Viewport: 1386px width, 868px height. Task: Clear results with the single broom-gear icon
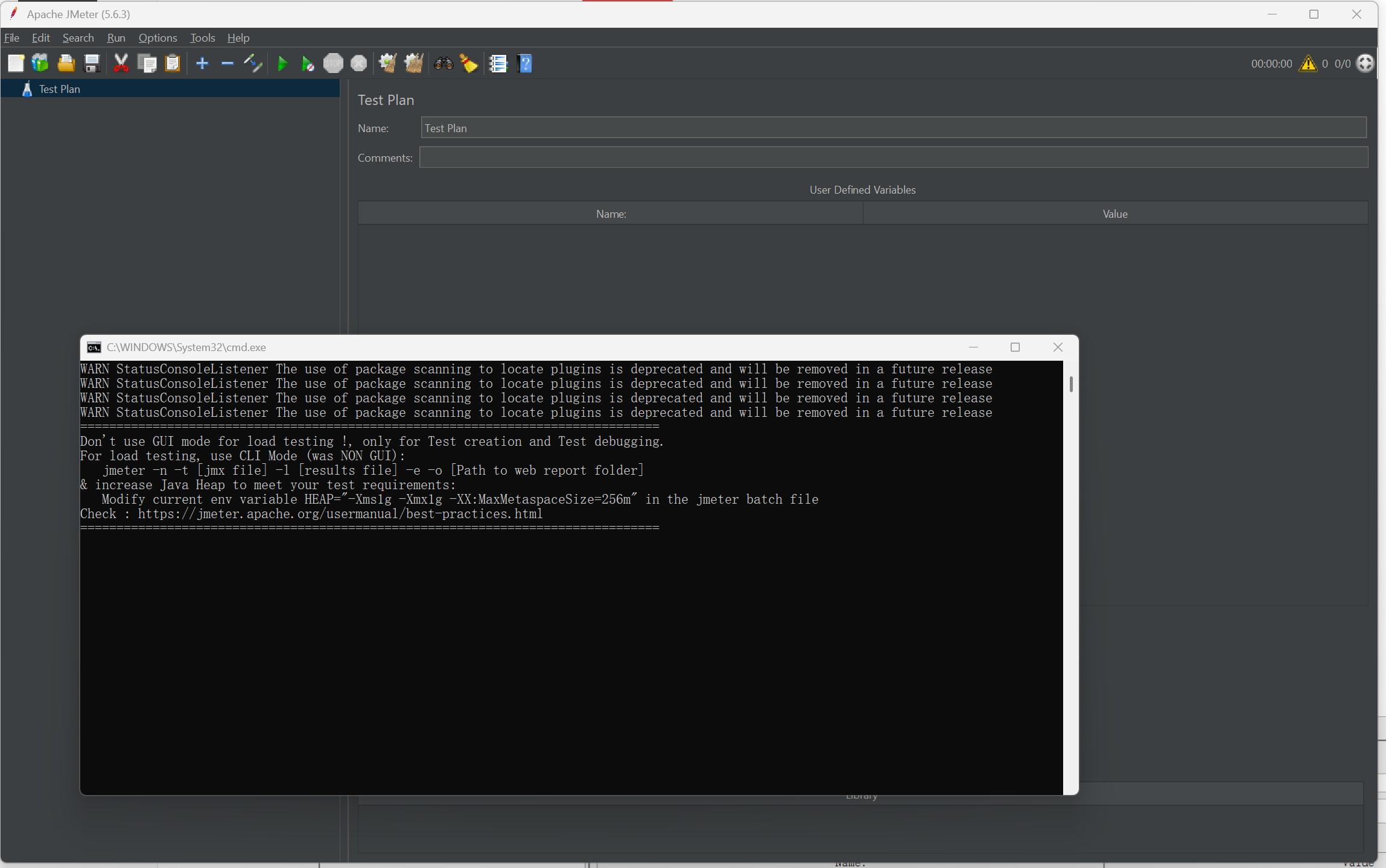click(x=387, y=63)
